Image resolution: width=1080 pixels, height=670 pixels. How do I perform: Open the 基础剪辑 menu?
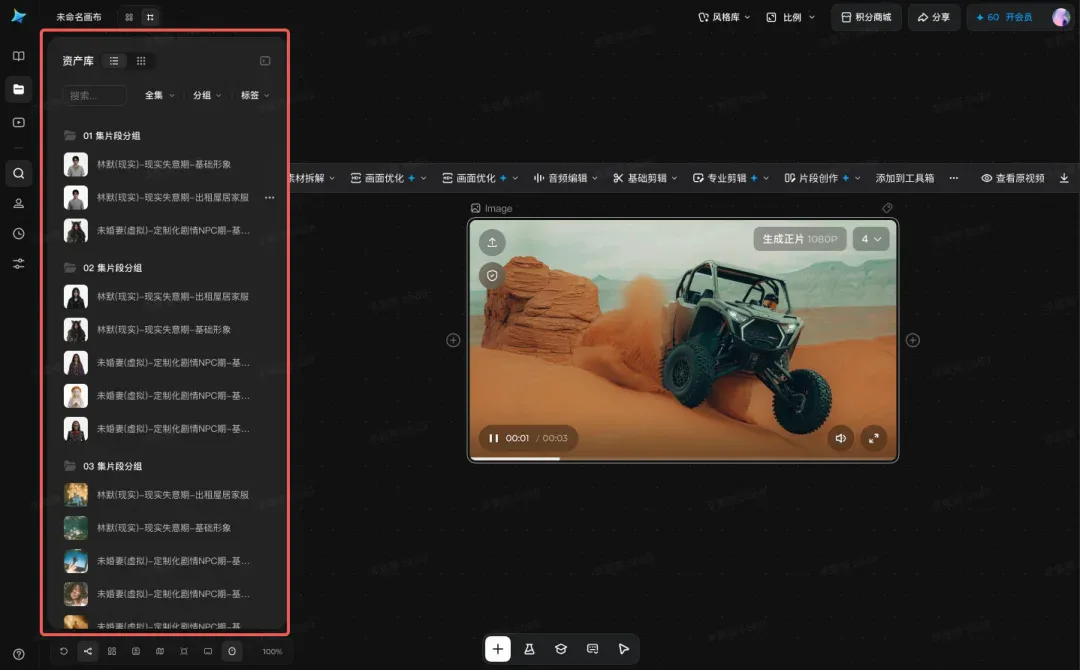(x=645, y=178)
